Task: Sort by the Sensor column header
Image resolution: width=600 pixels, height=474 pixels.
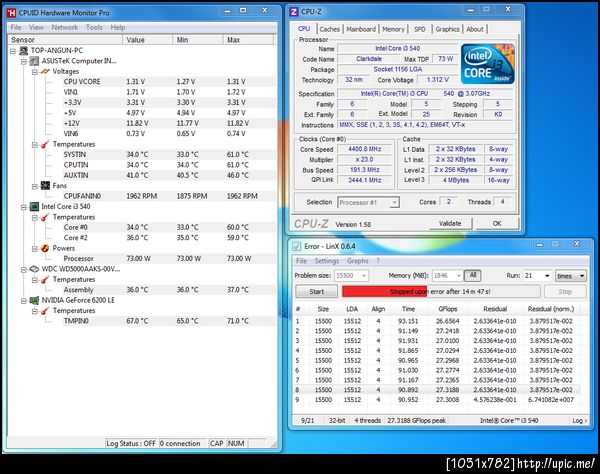Action: (65, 40)
